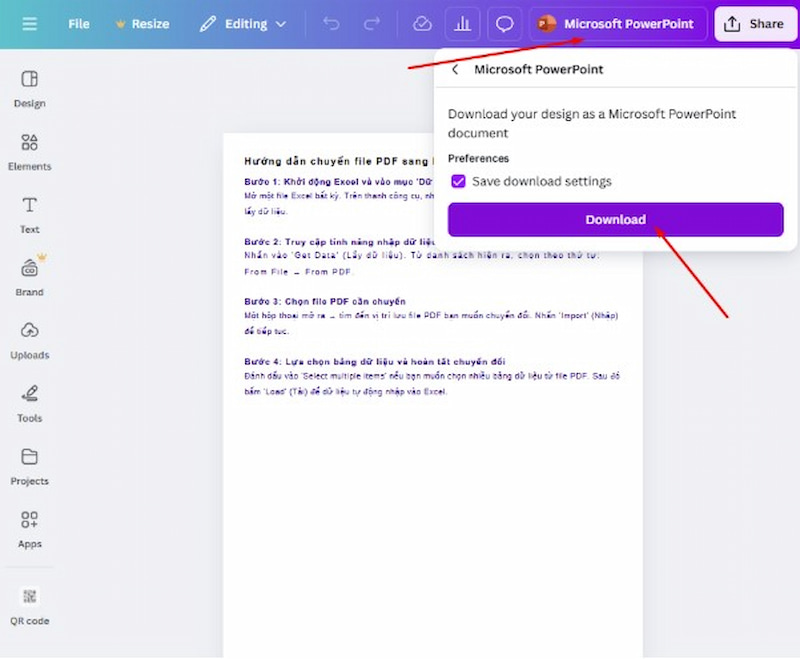The height and width of the screenshot is (659, 800).
Task: Open the hamburger main menu
Action: click(30, 23)
